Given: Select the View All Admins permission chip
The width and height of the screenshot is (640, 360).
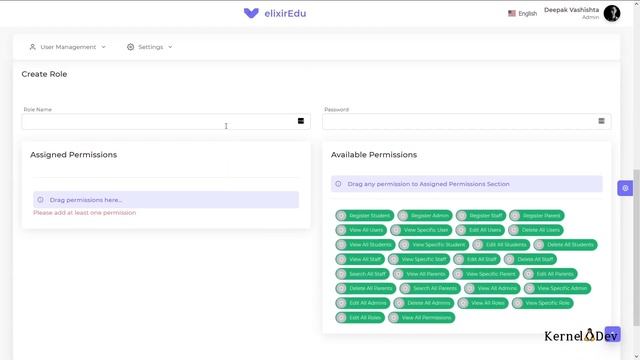Looking at the screenshot, I should coord(492,288).
